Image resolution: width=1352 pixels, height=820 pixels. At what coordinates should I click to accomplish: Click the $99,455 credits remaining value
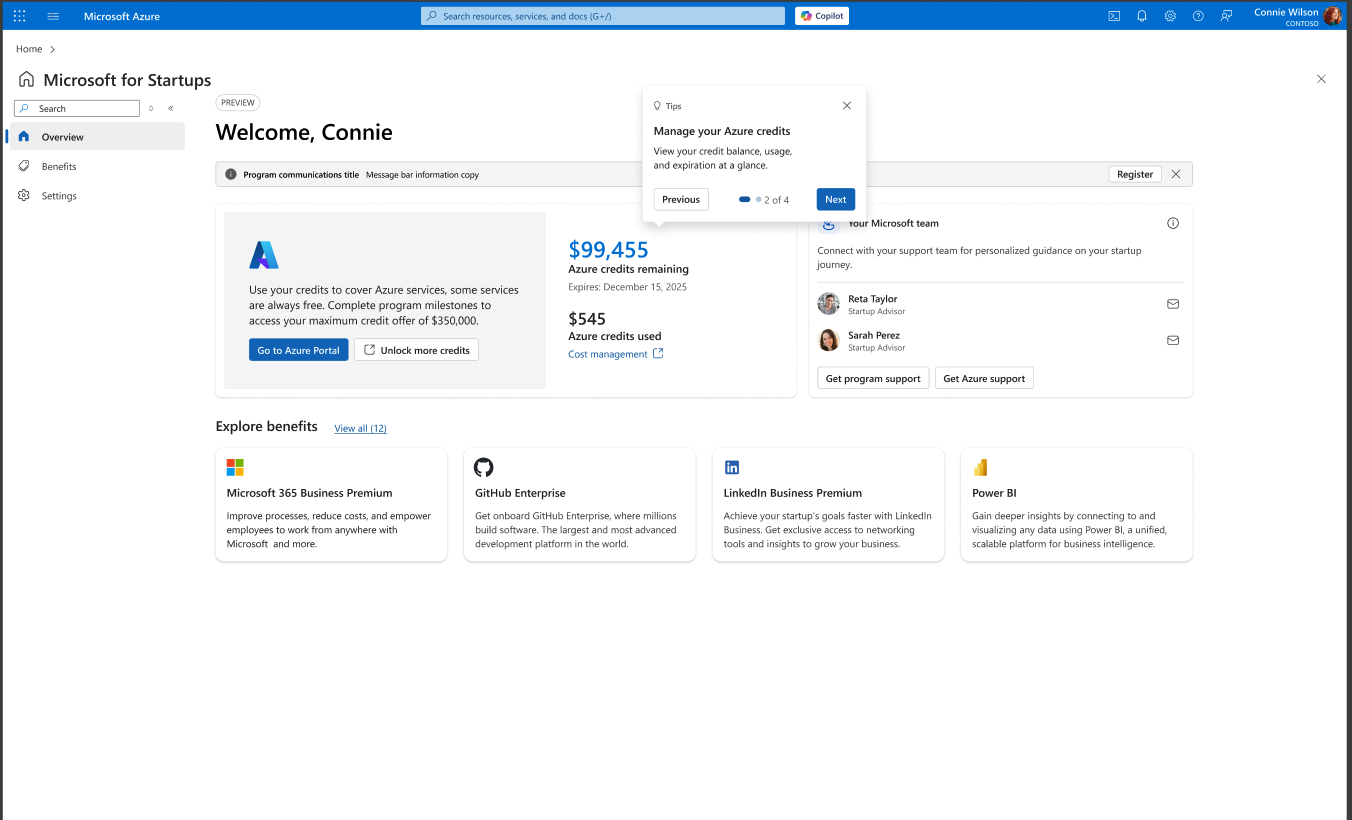pyautogui.click(x=608, y=249)
